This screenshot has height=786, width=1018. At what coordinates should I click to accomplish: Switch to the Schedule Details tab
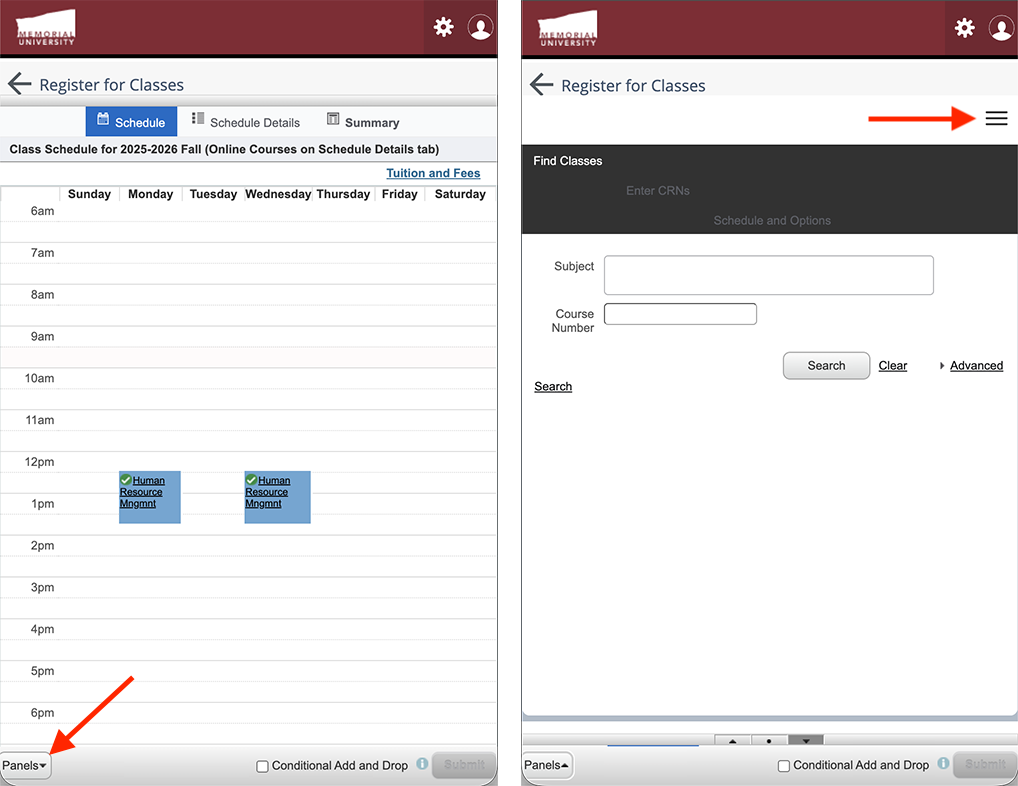pyautogui.click(x=246, y=122)
